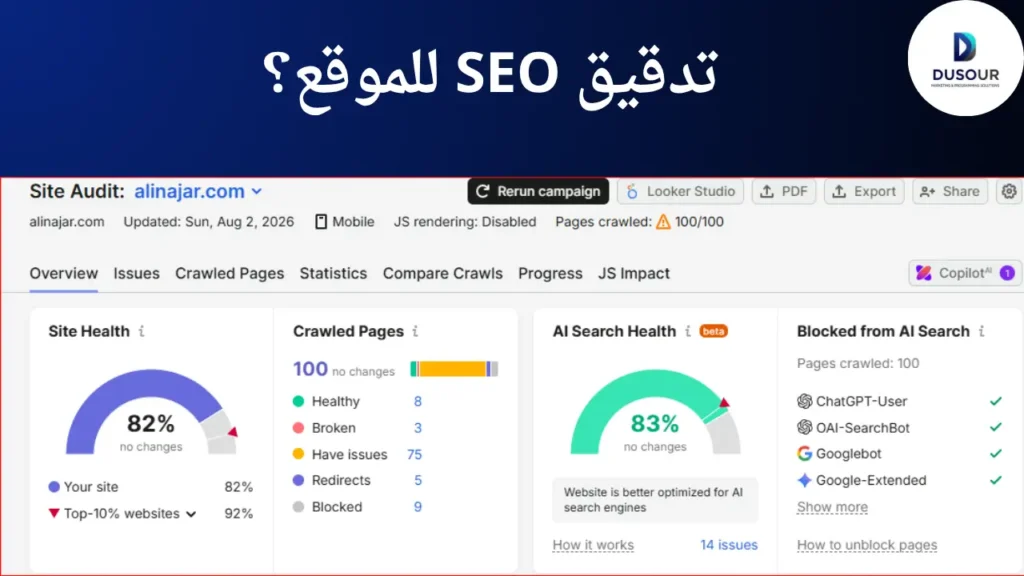Share the site audit
This screenshot has height=576, width=1024.
950,191
